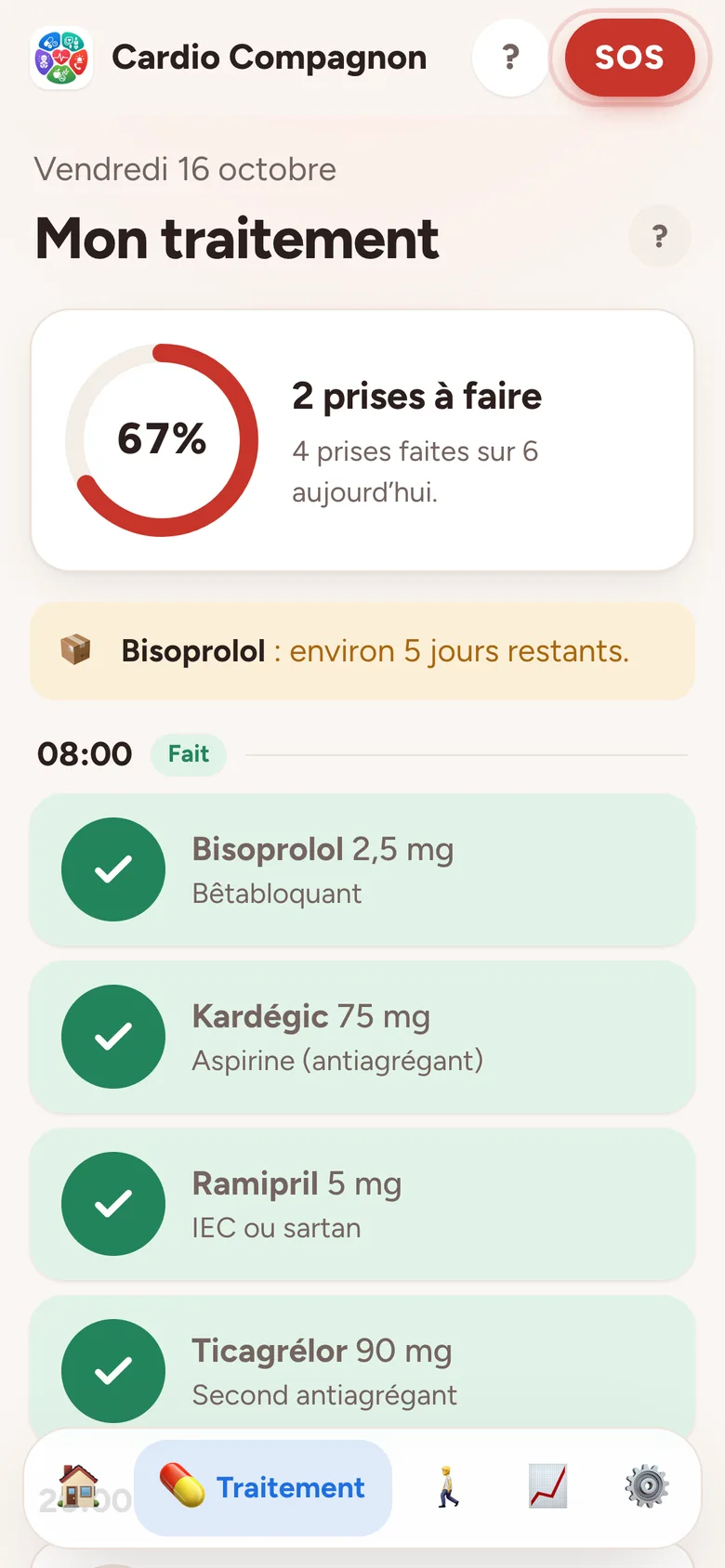Tap the Cardio Compagnon app logo
The height and width of the screenshot is (1568, 725).
coord(61,58)
